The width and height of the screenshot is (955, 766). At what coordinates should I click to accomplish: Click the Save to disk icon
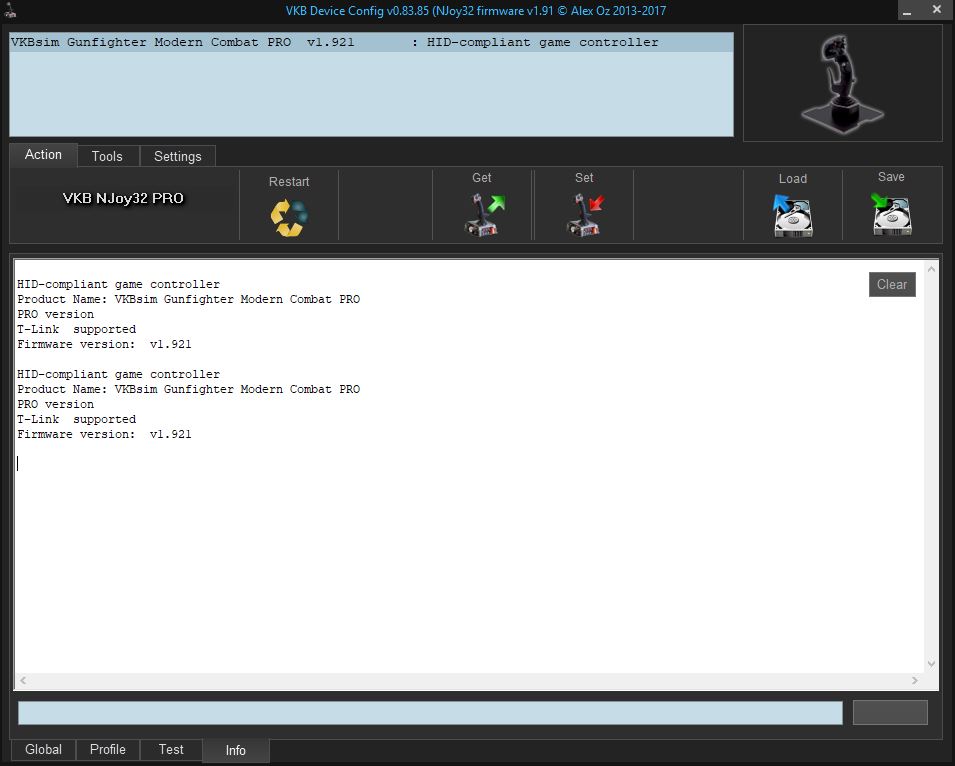891,214
